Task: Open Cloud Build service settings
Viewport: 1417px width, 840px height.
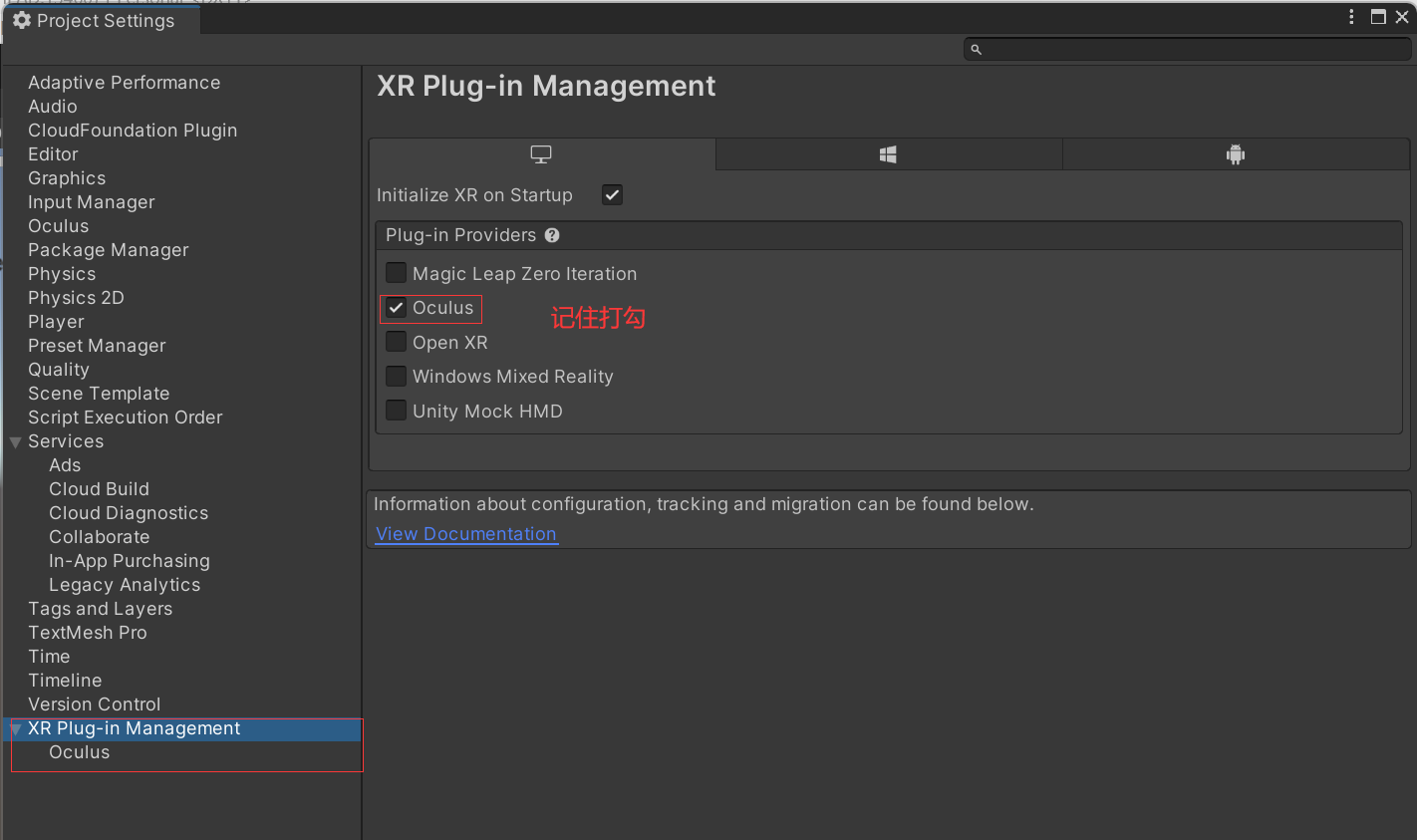Action: pos(100,489)
